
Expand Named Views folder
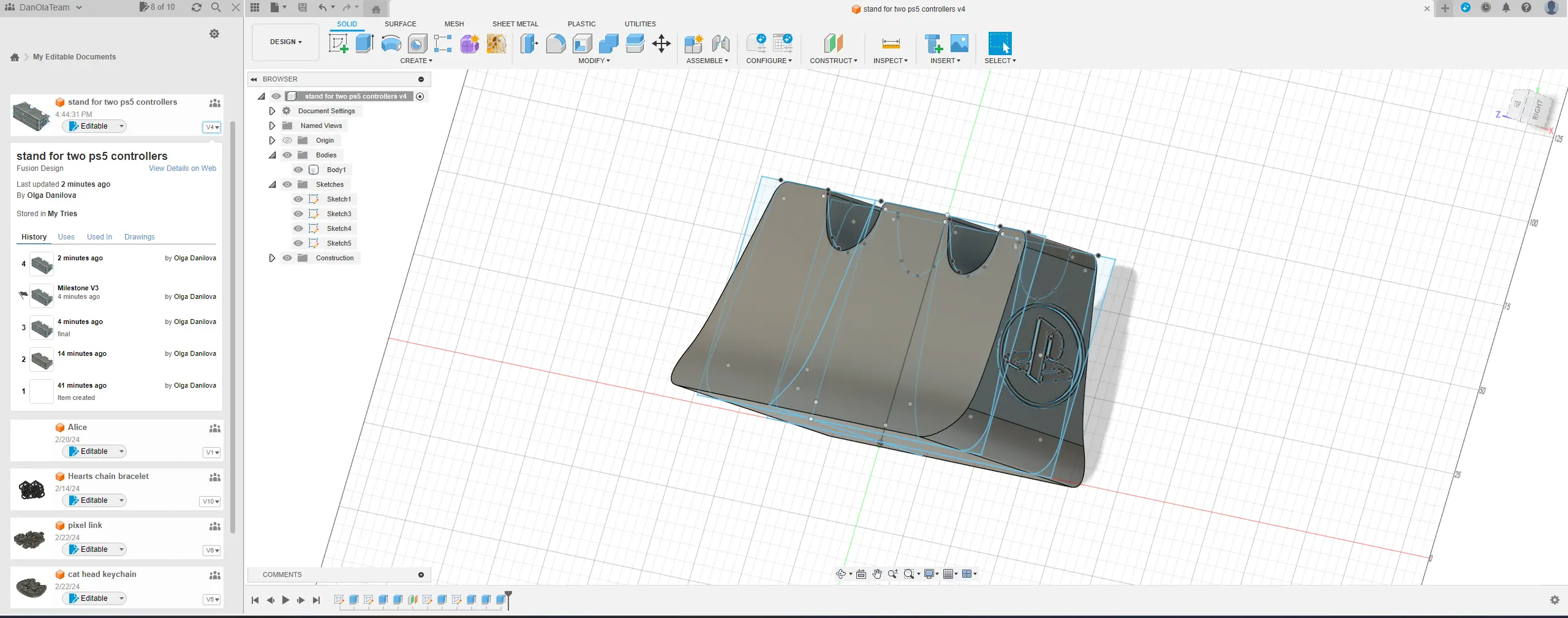tap(273, 126)
